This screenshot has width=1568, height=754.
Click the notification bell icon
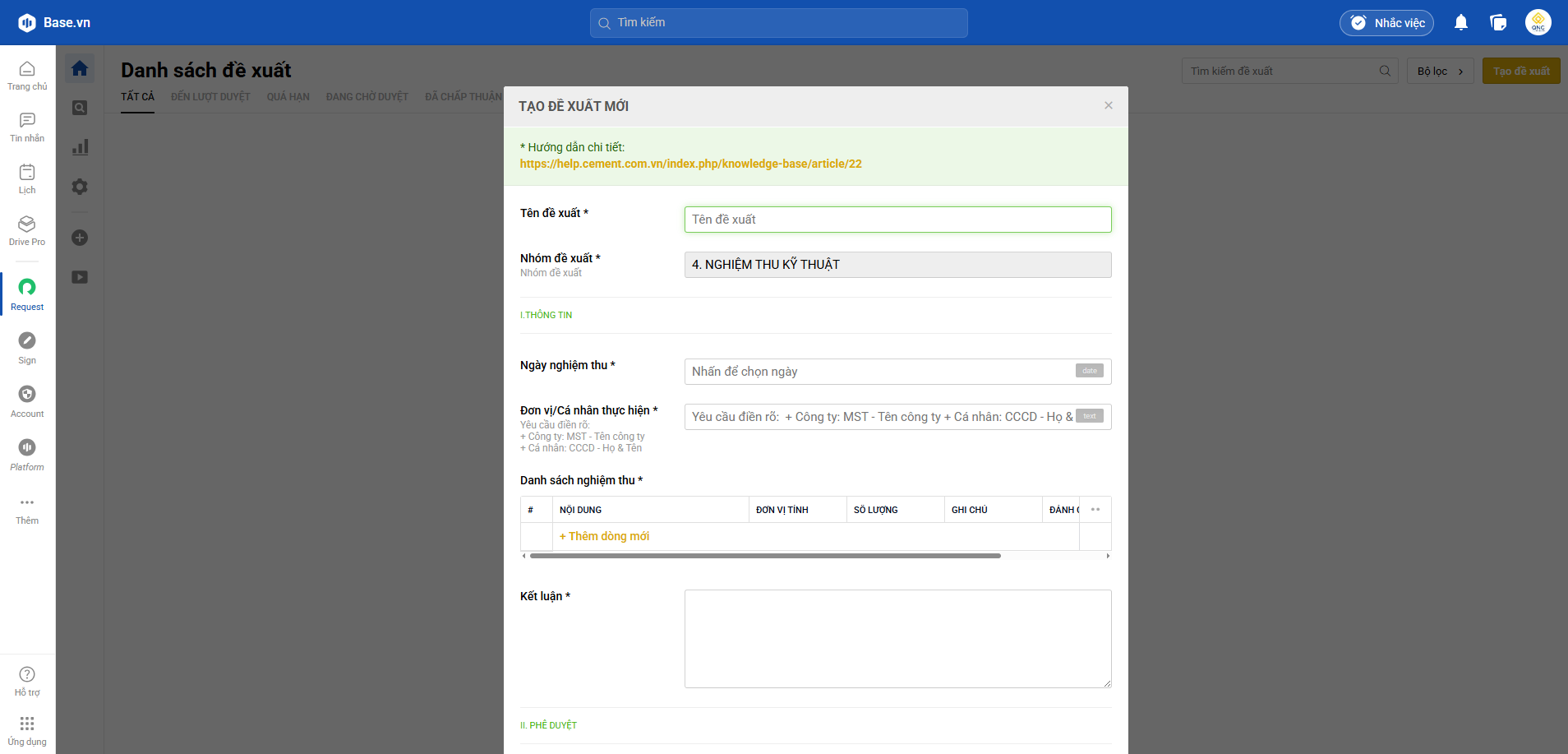[x=1460, y=23]
